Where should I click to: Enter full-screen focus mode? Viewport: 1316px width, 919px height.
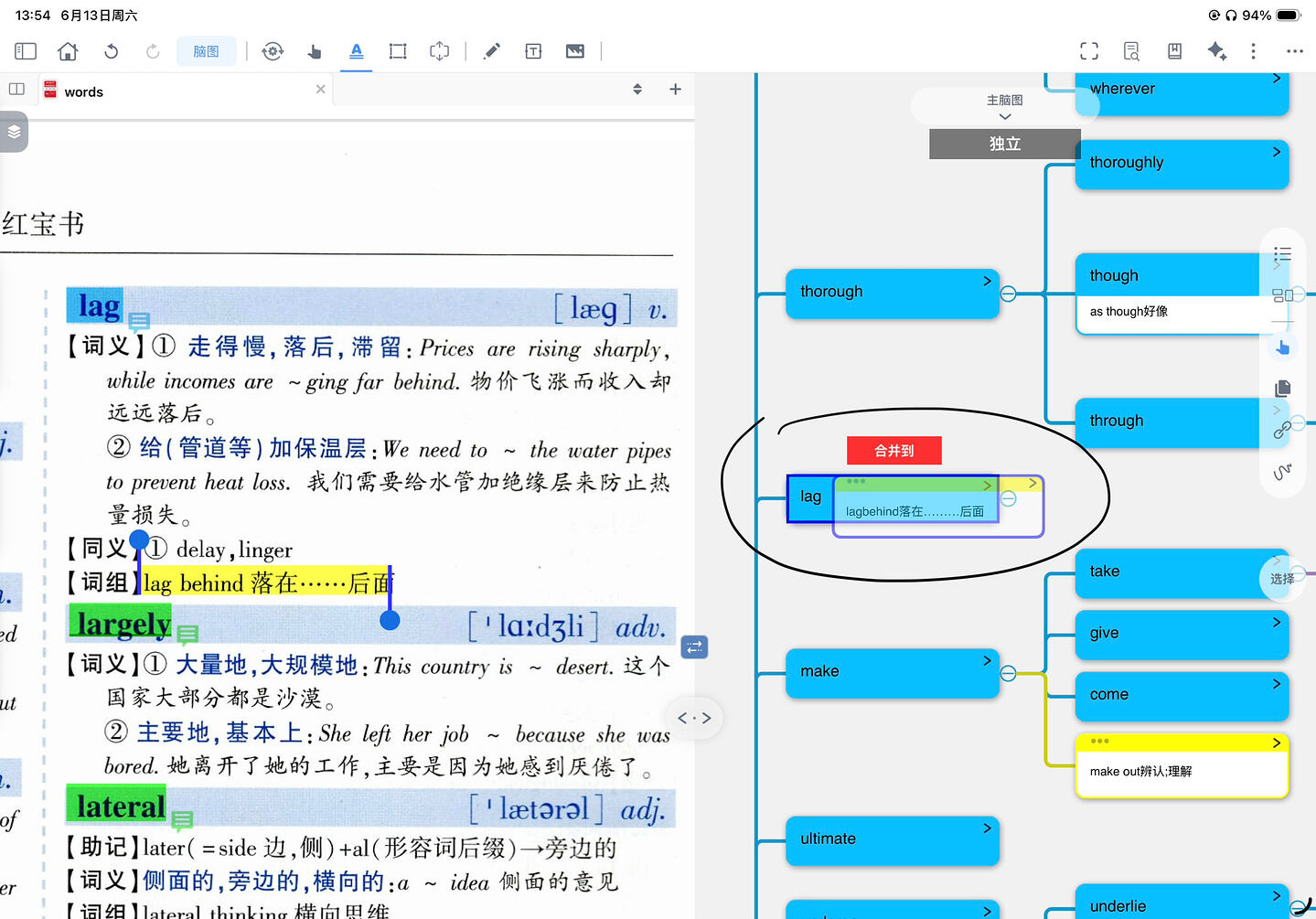click(1089, 51)
